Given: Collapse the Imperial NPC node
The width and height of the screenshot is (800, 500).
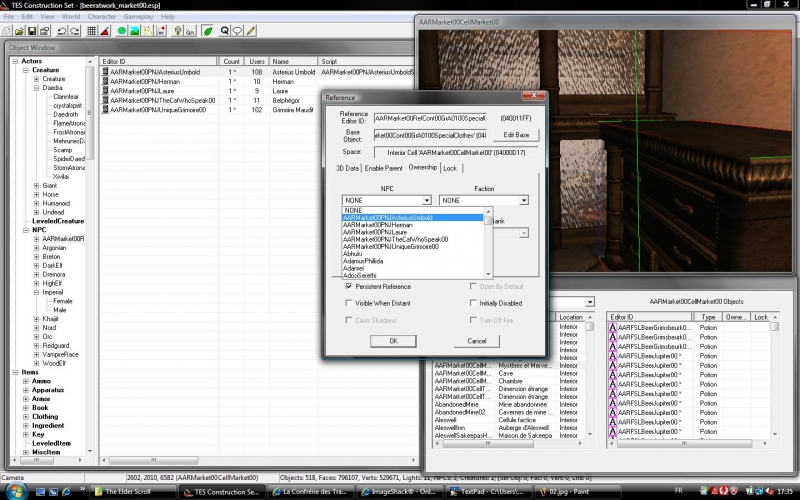Looking at the screenshot, I should coord(36,292).
